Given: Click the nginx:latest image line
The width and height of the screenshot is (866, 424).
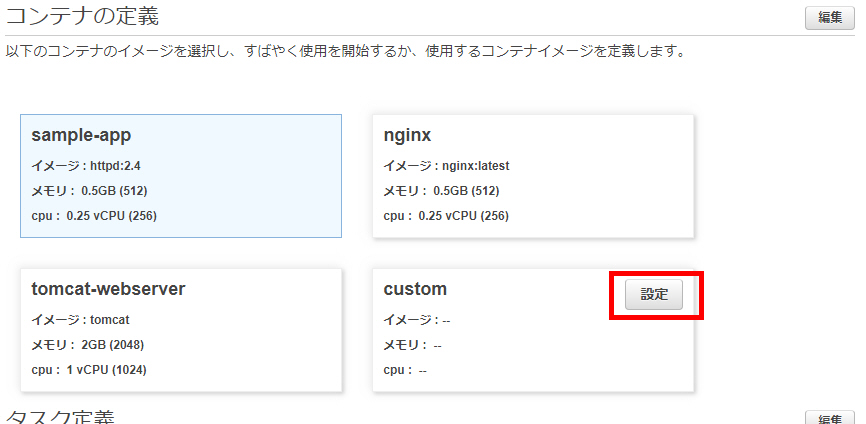Looking at the screenshot, I should pyautogui.click(x=446, y=166).
